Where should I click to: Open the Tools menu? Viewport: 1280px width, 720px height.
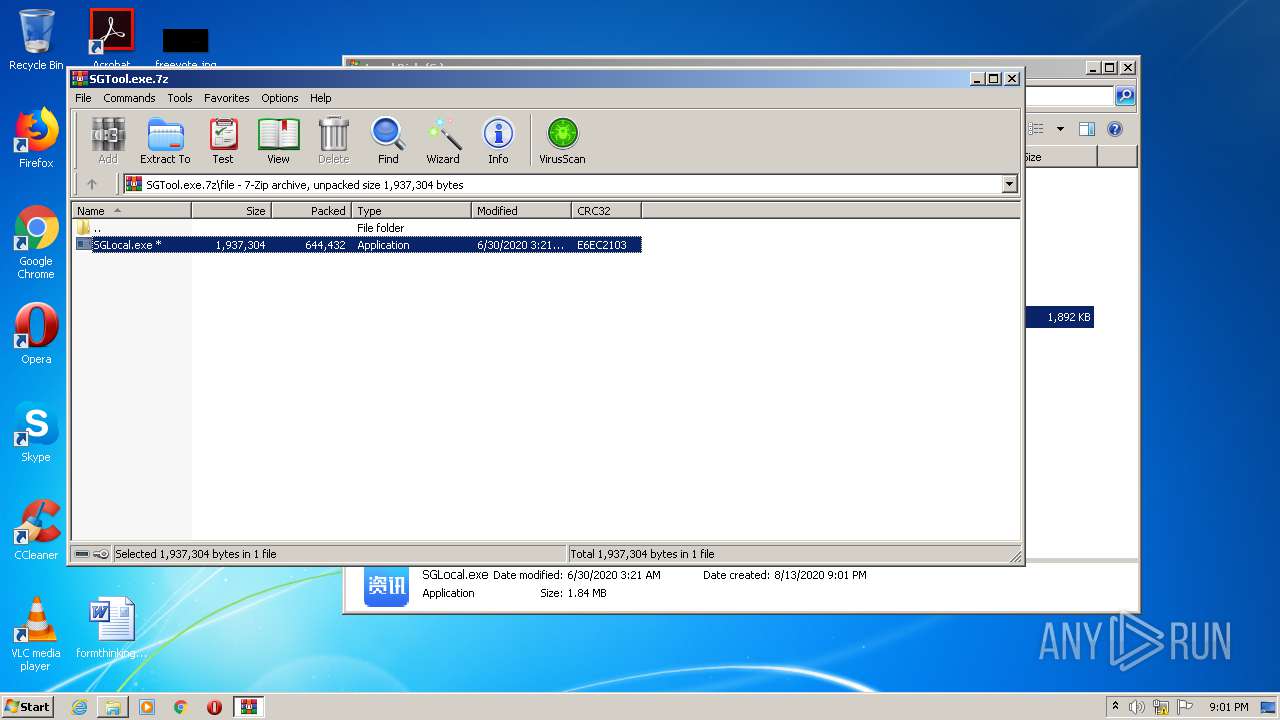pos(180,98)
